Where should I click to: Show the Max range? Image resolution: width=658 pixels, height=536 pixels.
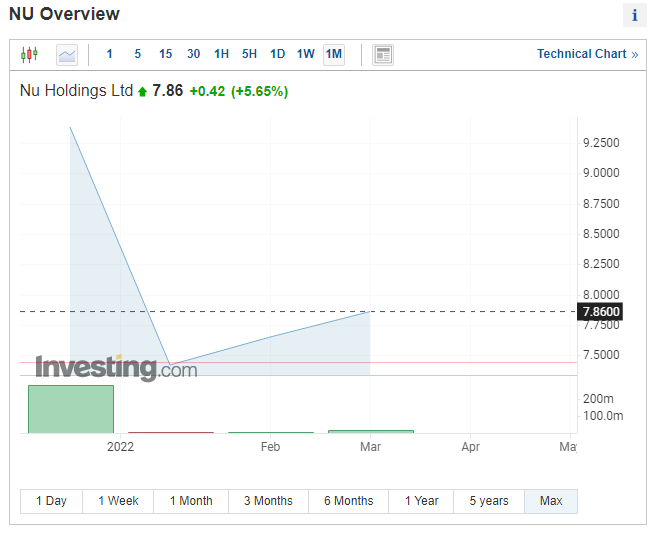click(551, 501)
